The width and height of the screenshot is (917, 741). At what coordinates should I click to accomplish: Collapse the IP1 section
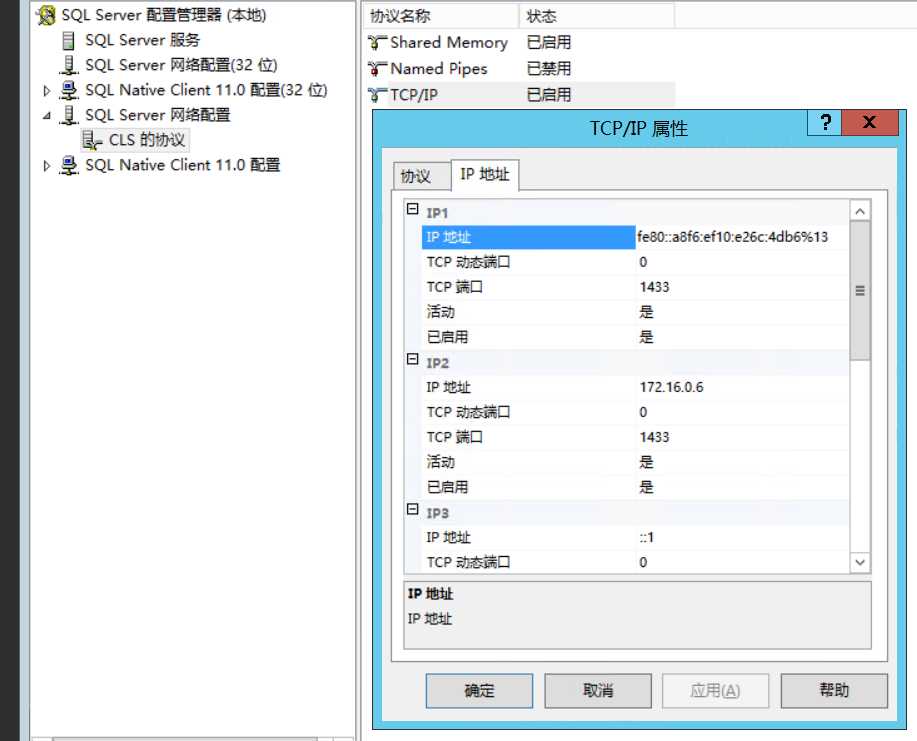(412, 209)
